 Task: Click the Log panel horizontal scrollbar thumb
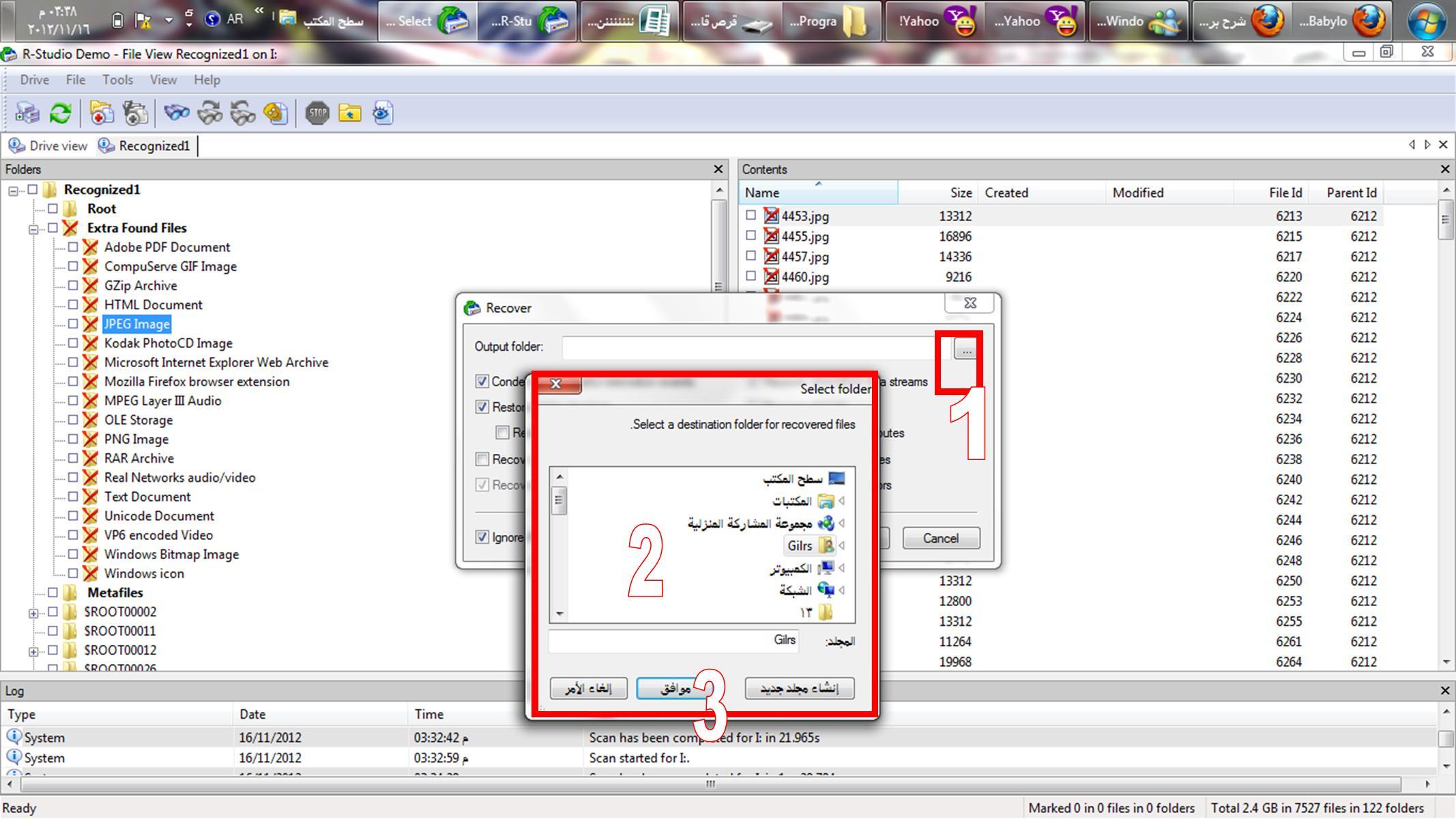710,784
